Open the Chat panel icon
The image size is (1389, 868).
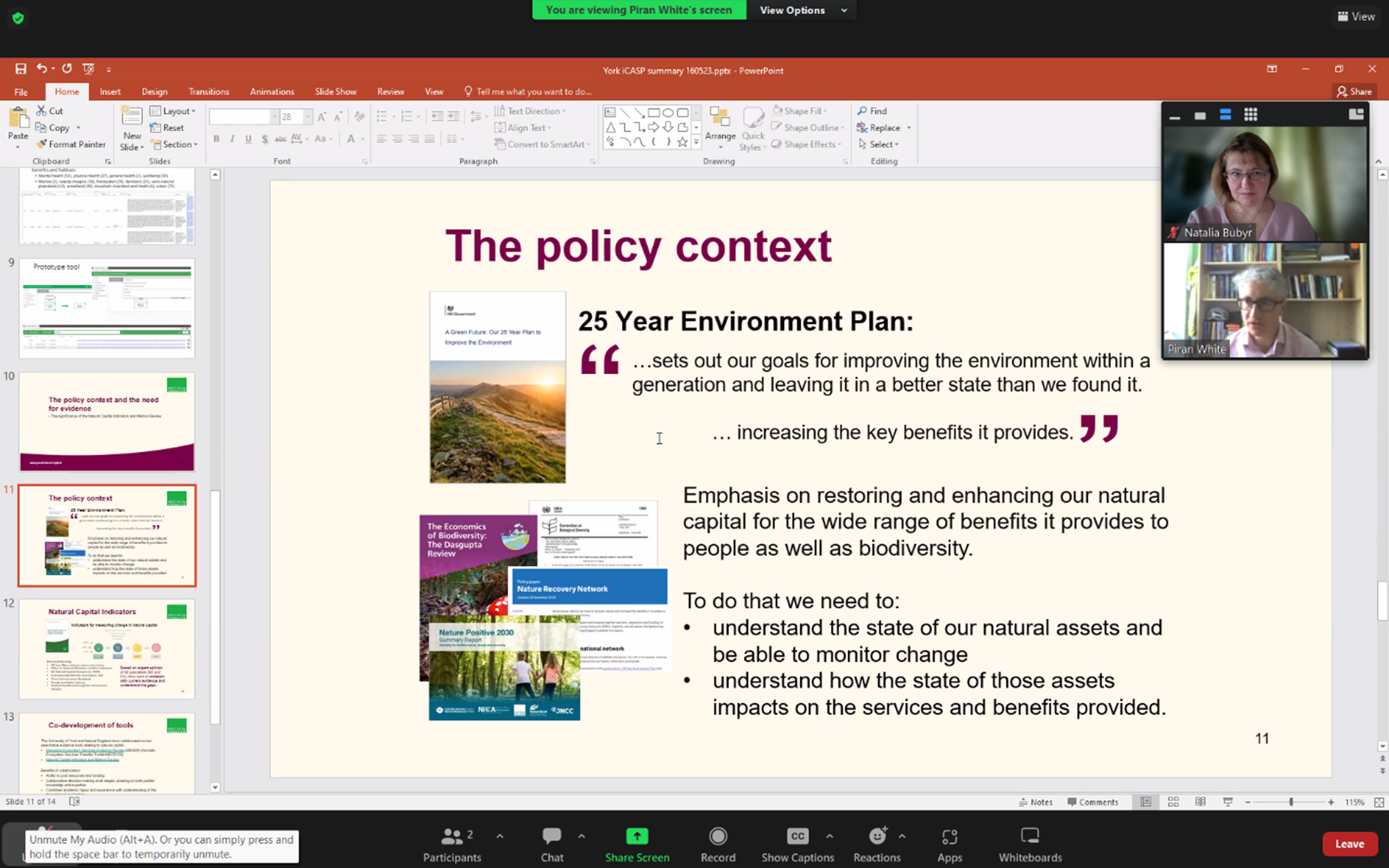pos(552,837)
